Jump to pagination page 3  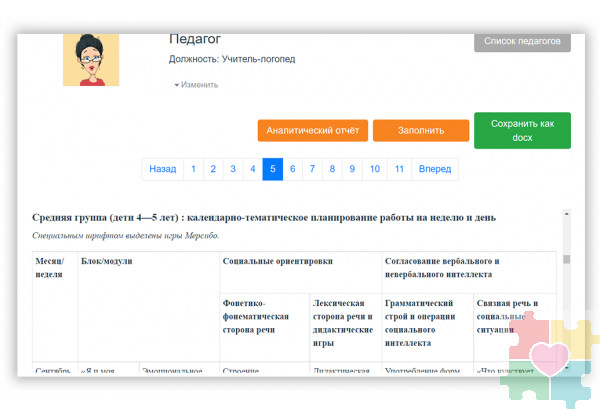click(233, 169)
